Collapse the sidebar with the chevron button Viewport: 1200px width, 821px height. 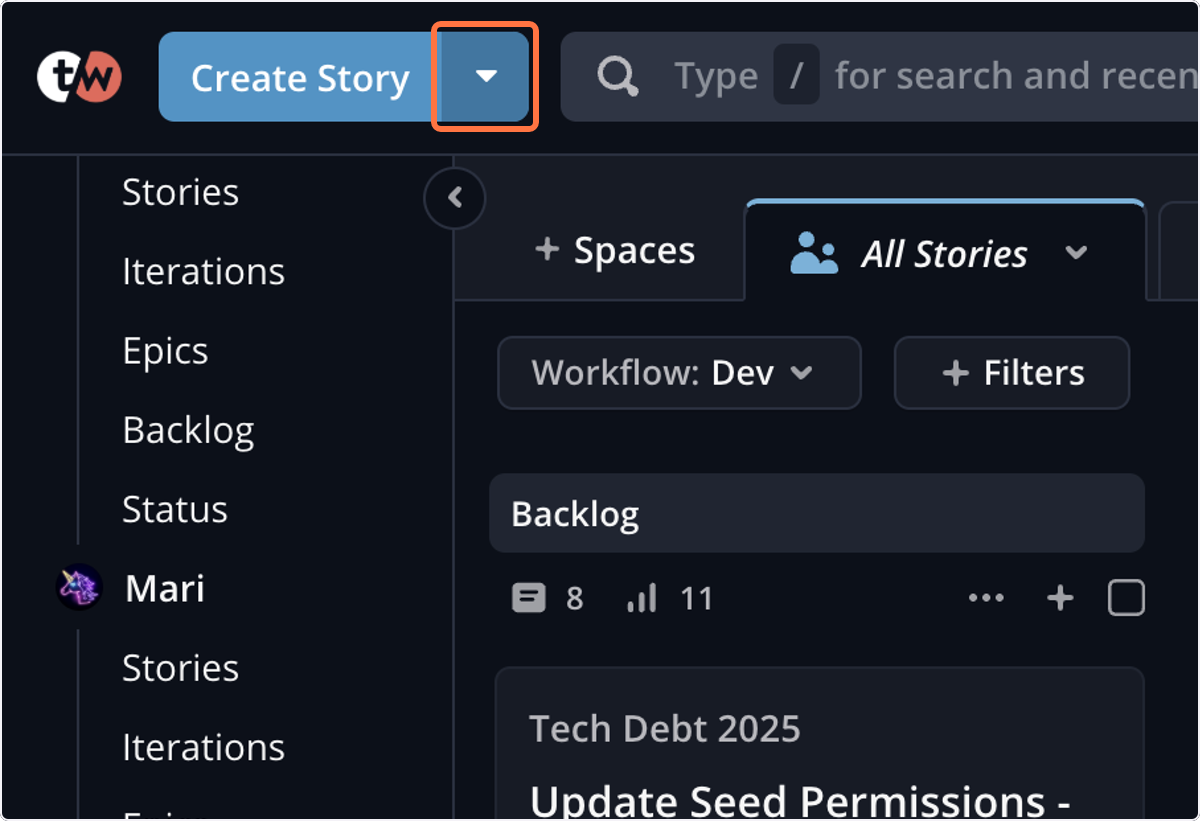(455, 198)
